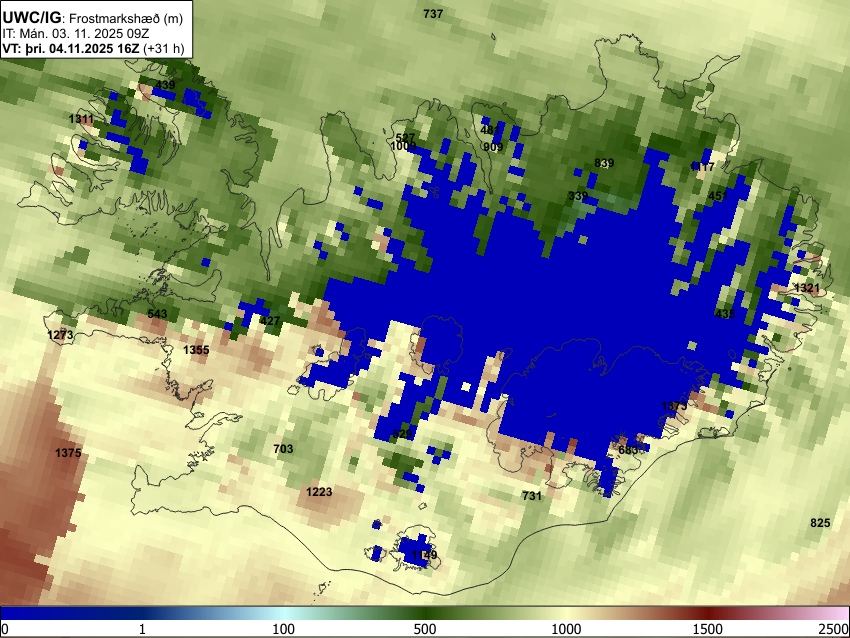Image resolution: width=850 pixels, height=638 pixels.
Task: Click the dark green part of the color scale
Action: coord(425,613)
